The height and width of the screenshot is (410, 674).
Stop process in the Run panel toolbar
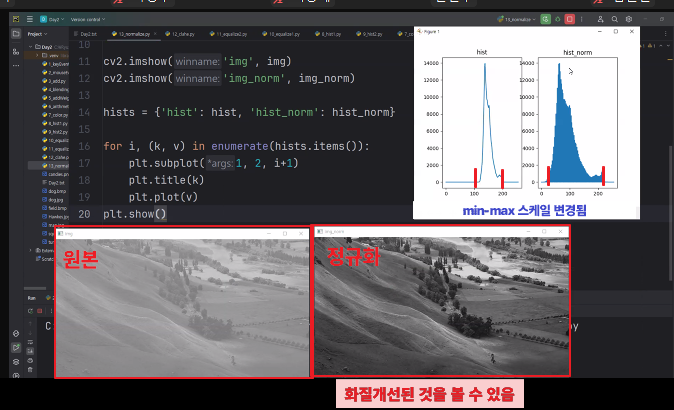[x=40, y=311]
